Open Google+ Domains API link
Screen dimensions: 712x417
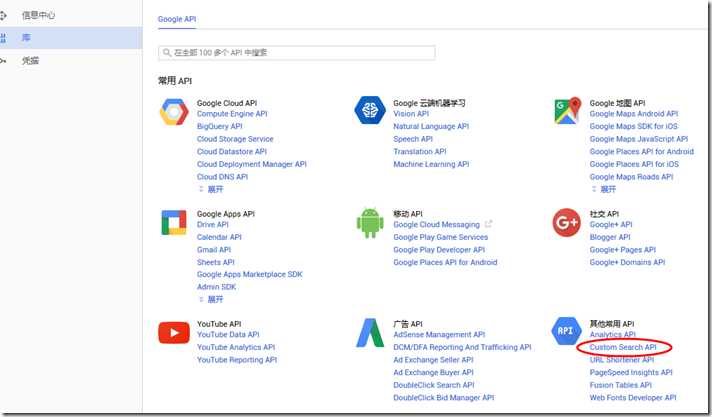(x=628, y=262)
